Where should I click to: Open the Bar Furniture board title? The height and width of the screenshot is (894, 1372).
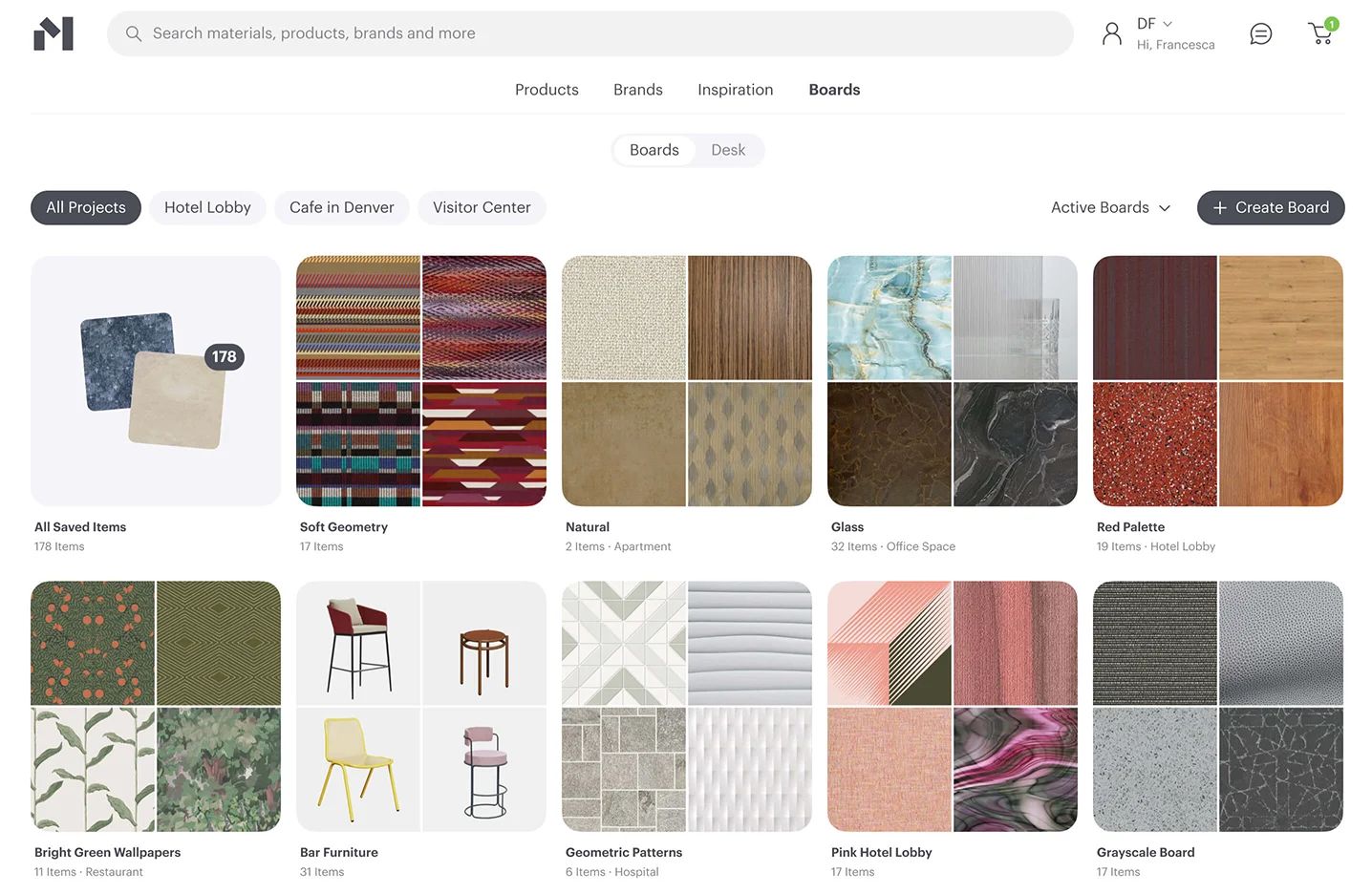tap(339, 852)
